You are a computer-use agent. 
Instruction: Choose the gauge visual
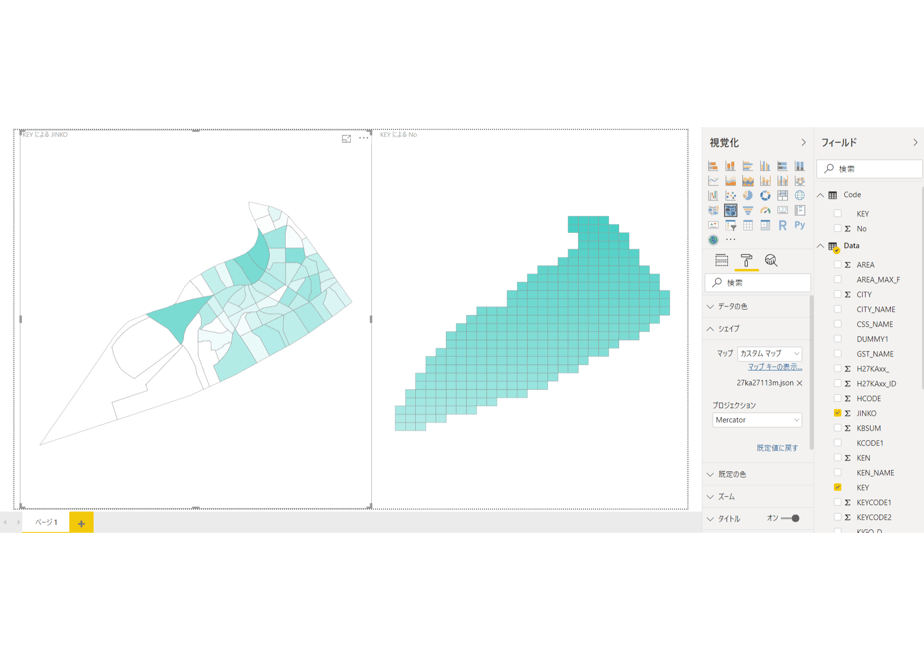click(765, 210)
